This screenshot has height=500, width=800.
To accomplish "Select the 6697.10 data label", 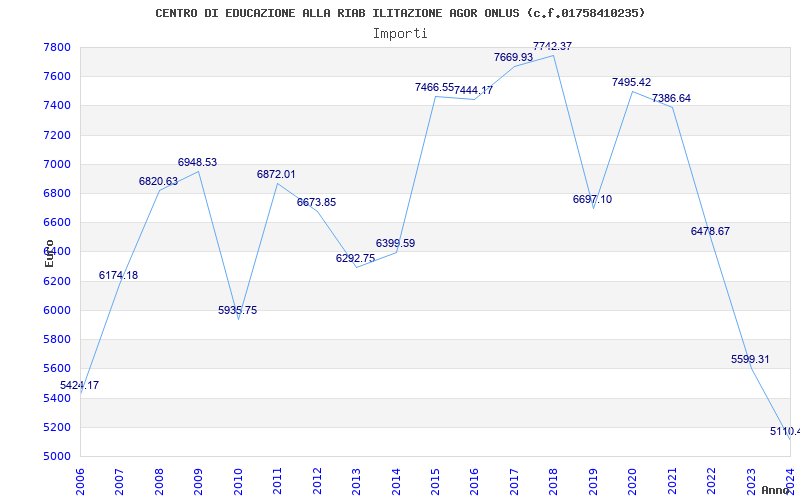I will click(x=592, y=199).
